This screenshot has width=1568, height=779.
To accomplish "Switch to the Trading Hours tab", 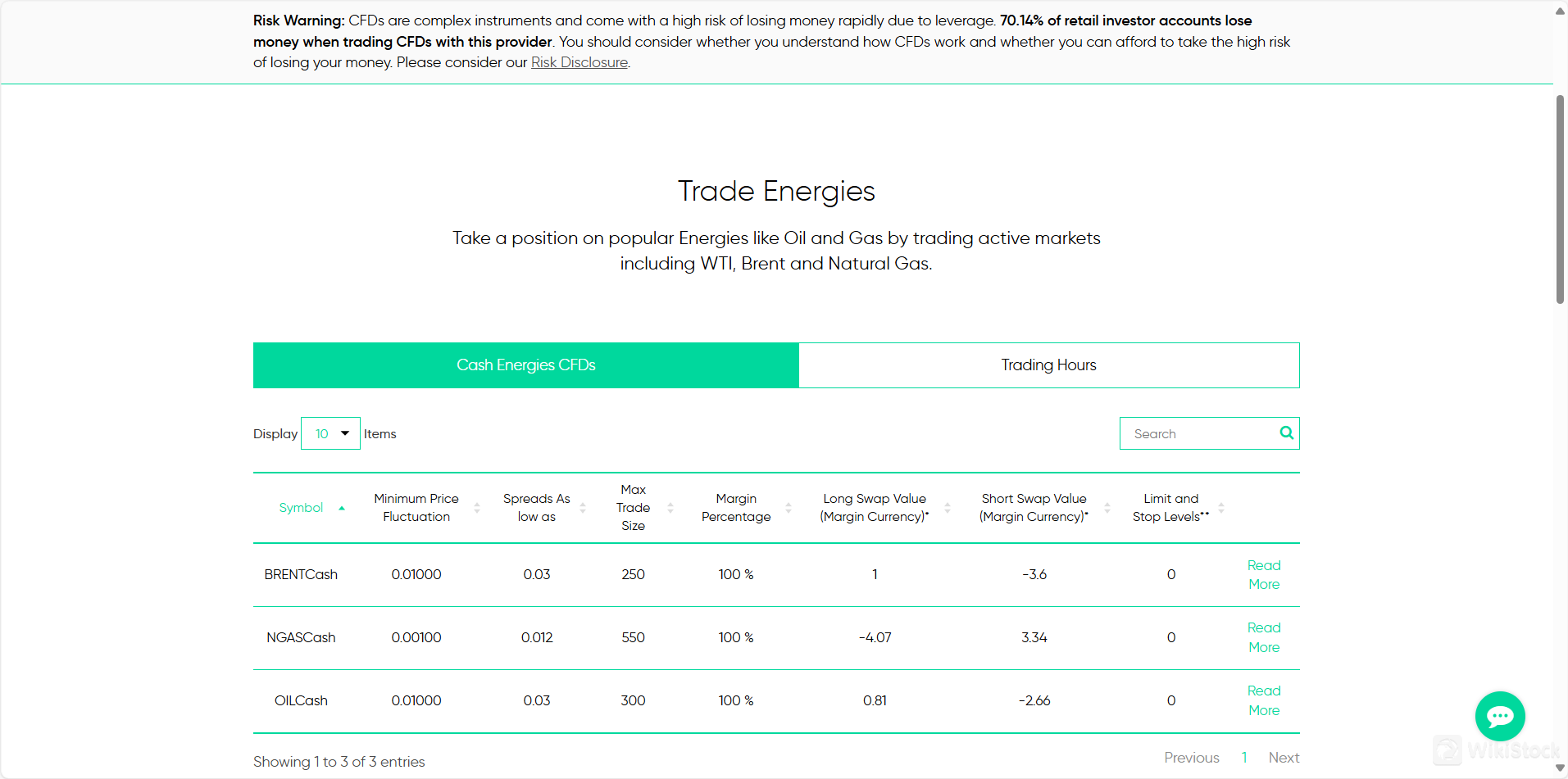I will click(x=1048, y=365).
